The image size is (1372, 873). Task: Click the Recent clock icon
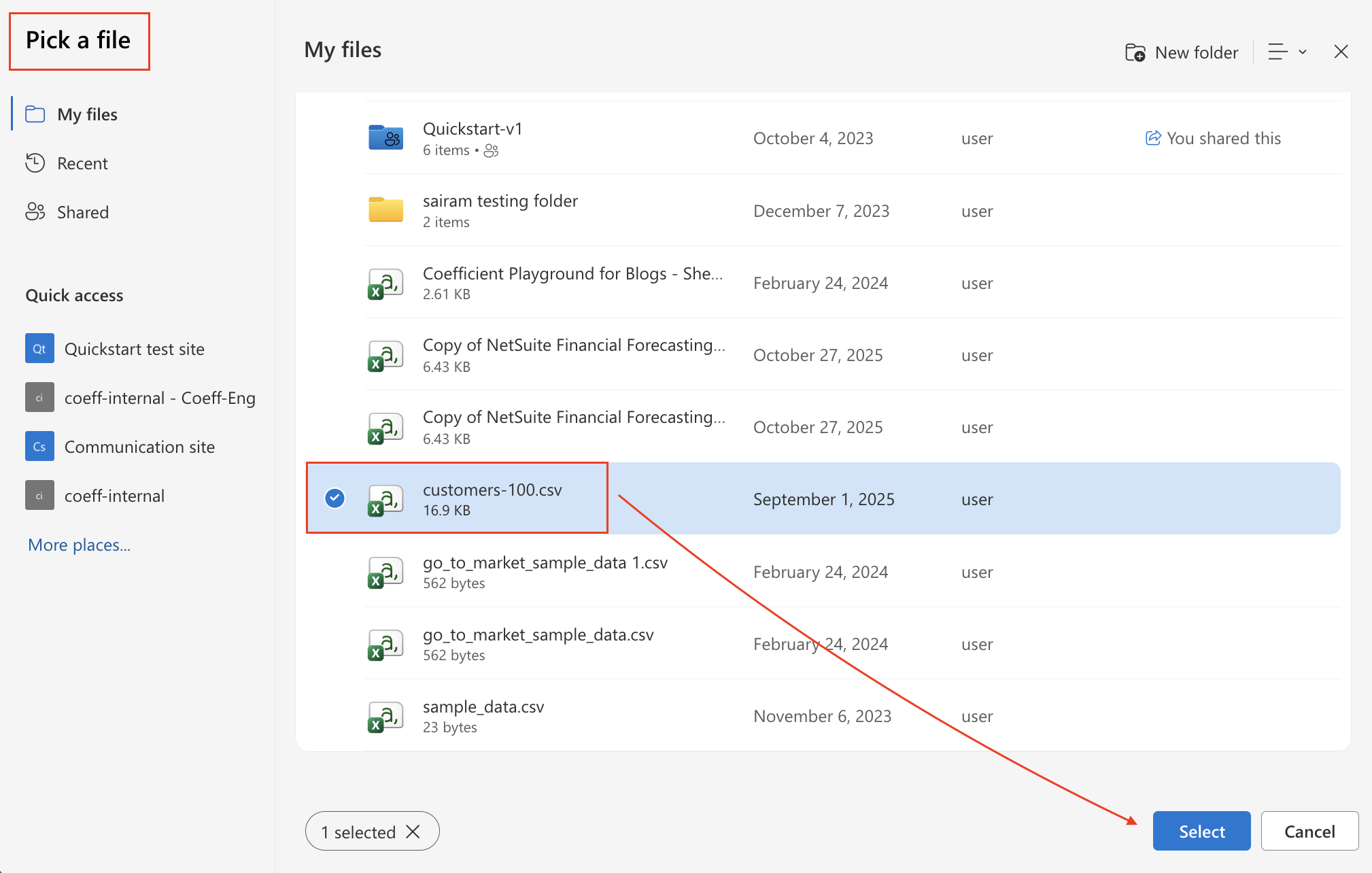(35, 163)
